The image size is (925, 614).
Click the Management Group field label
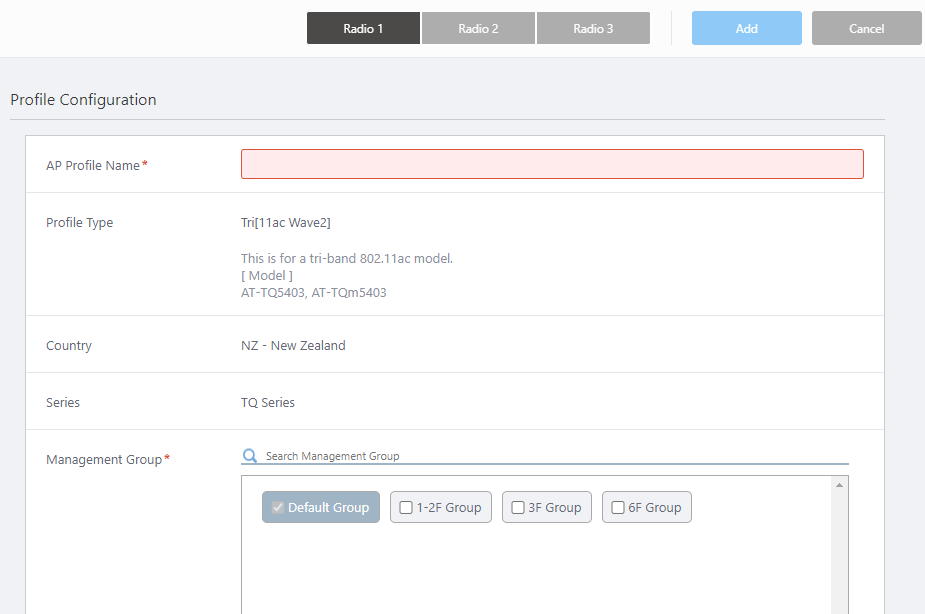(104, 460)
